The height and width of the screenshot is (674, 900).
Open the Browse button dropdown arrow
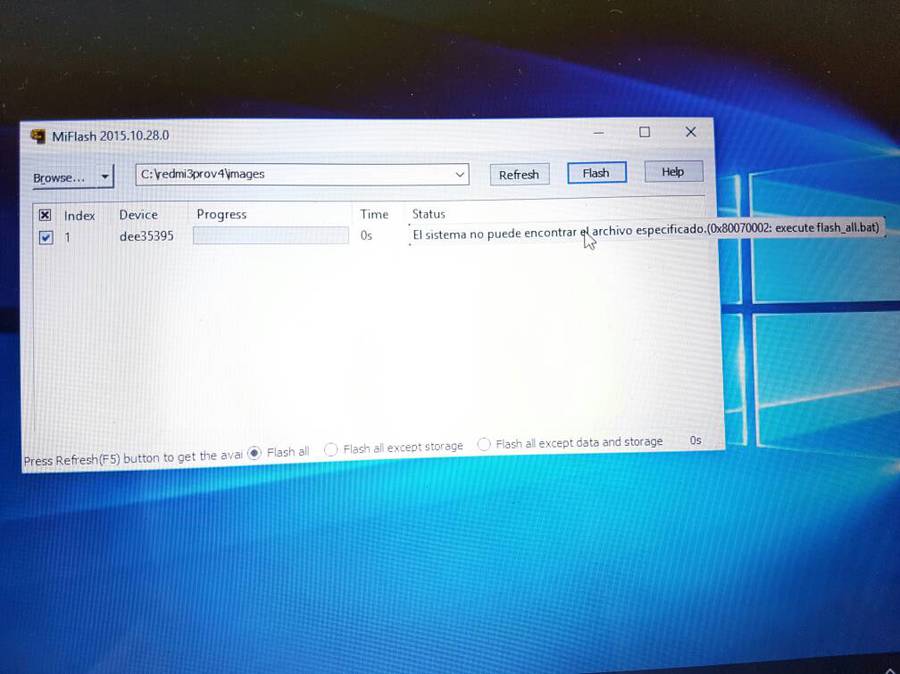105,177
